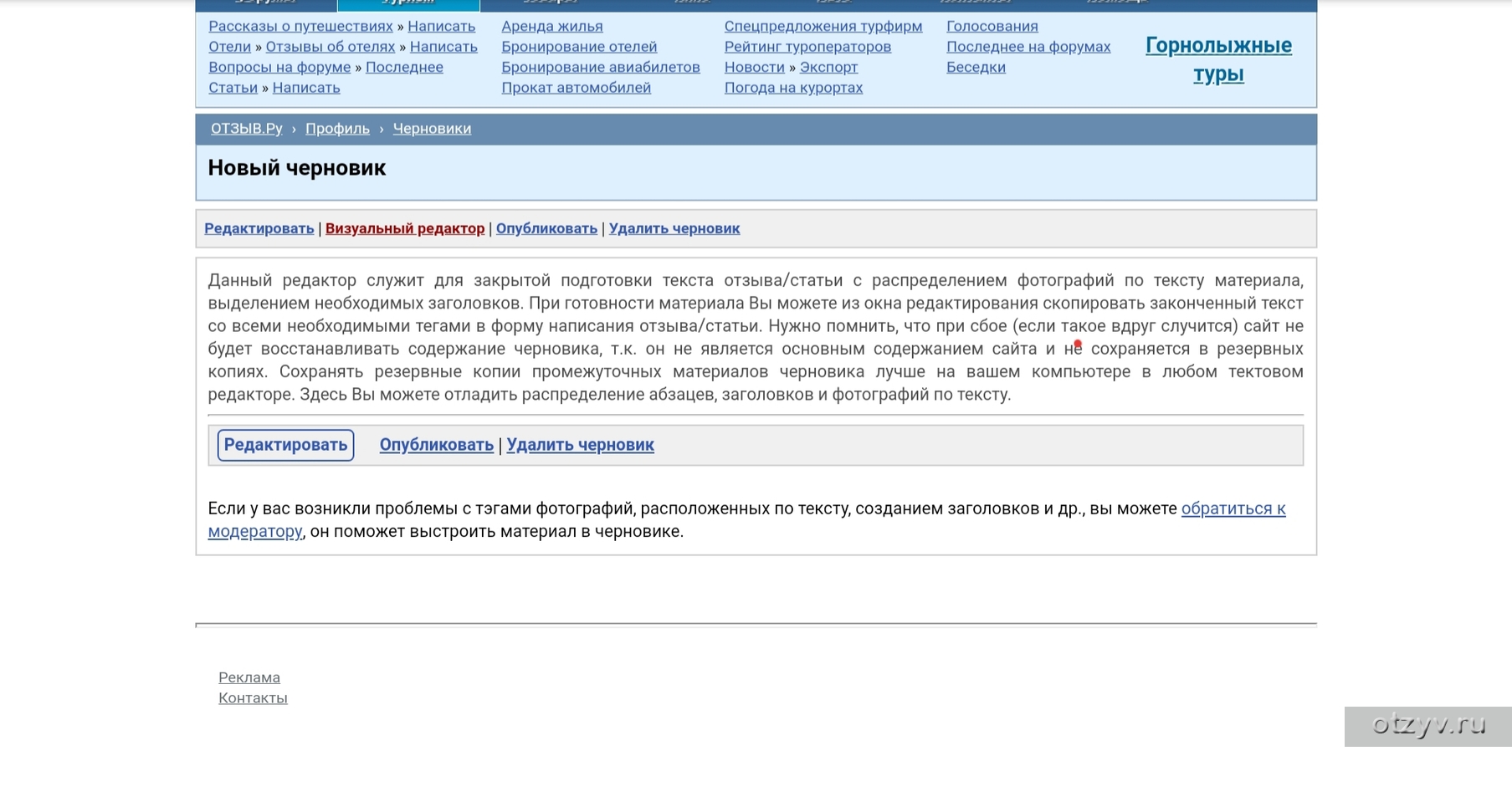Click Удалить черновик in the bar under the title
The width and height of the screenshot is (1512, 802).
pos(674,228)
